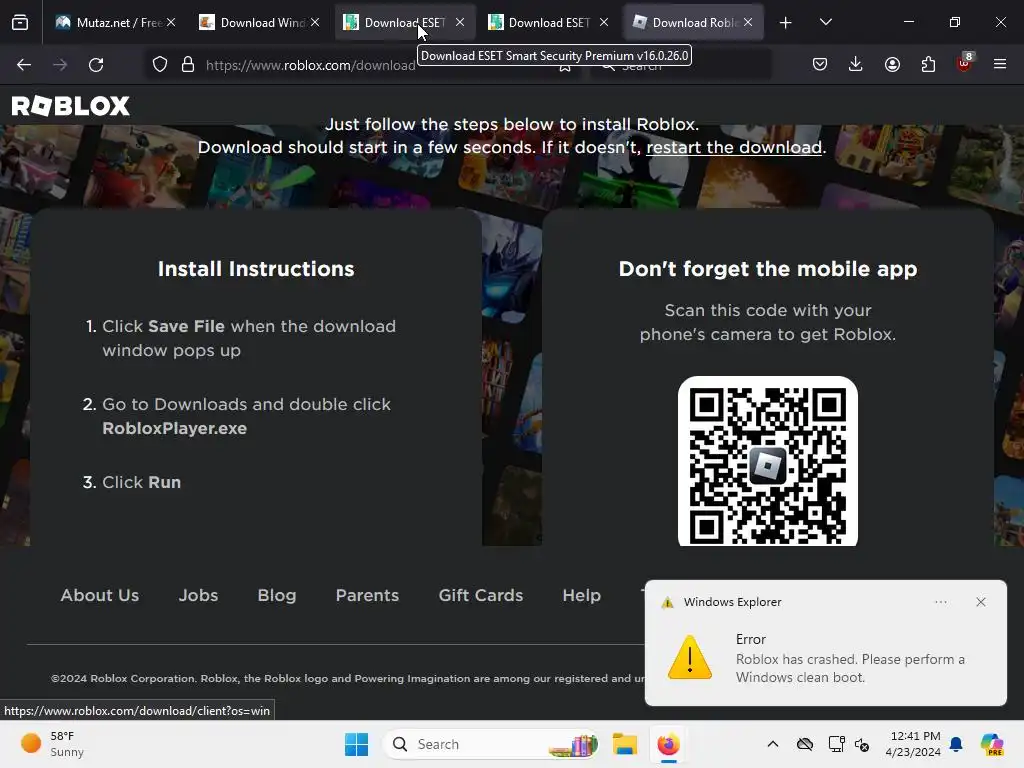Image resolution: width=1024 pixels, height=768 pixels.
Task: Click RobloxPlayer.exe text in step 2
Action: pos(174,428)
